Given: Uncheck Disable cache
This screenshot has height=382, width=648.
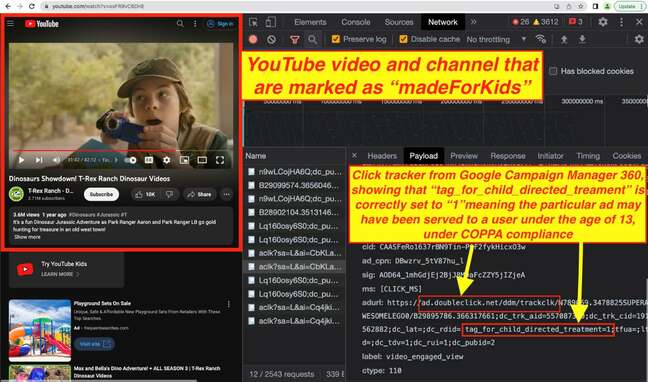Looking at the screenshot, I should tap(403, 39).
